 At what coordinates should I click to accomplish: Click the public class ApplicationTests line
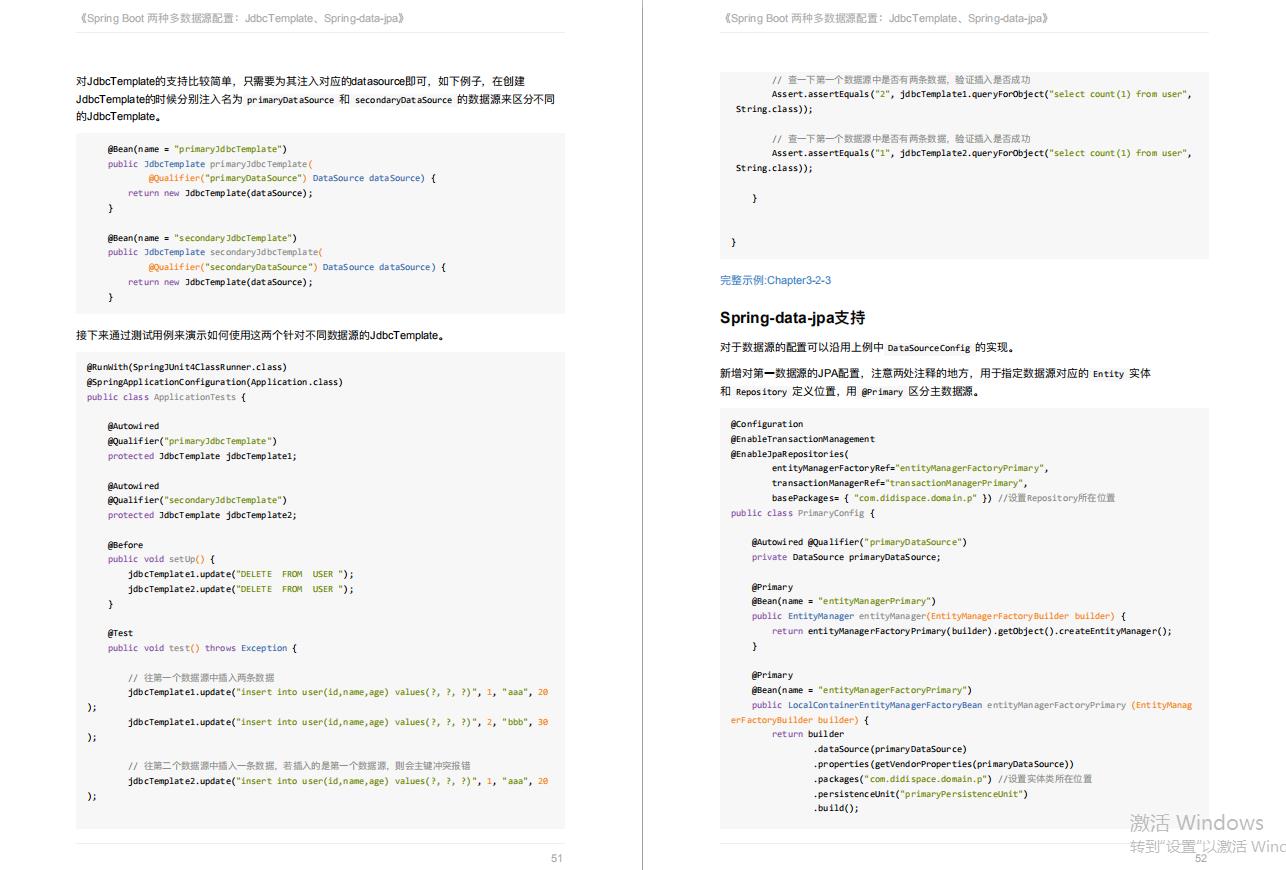point(166,397)
